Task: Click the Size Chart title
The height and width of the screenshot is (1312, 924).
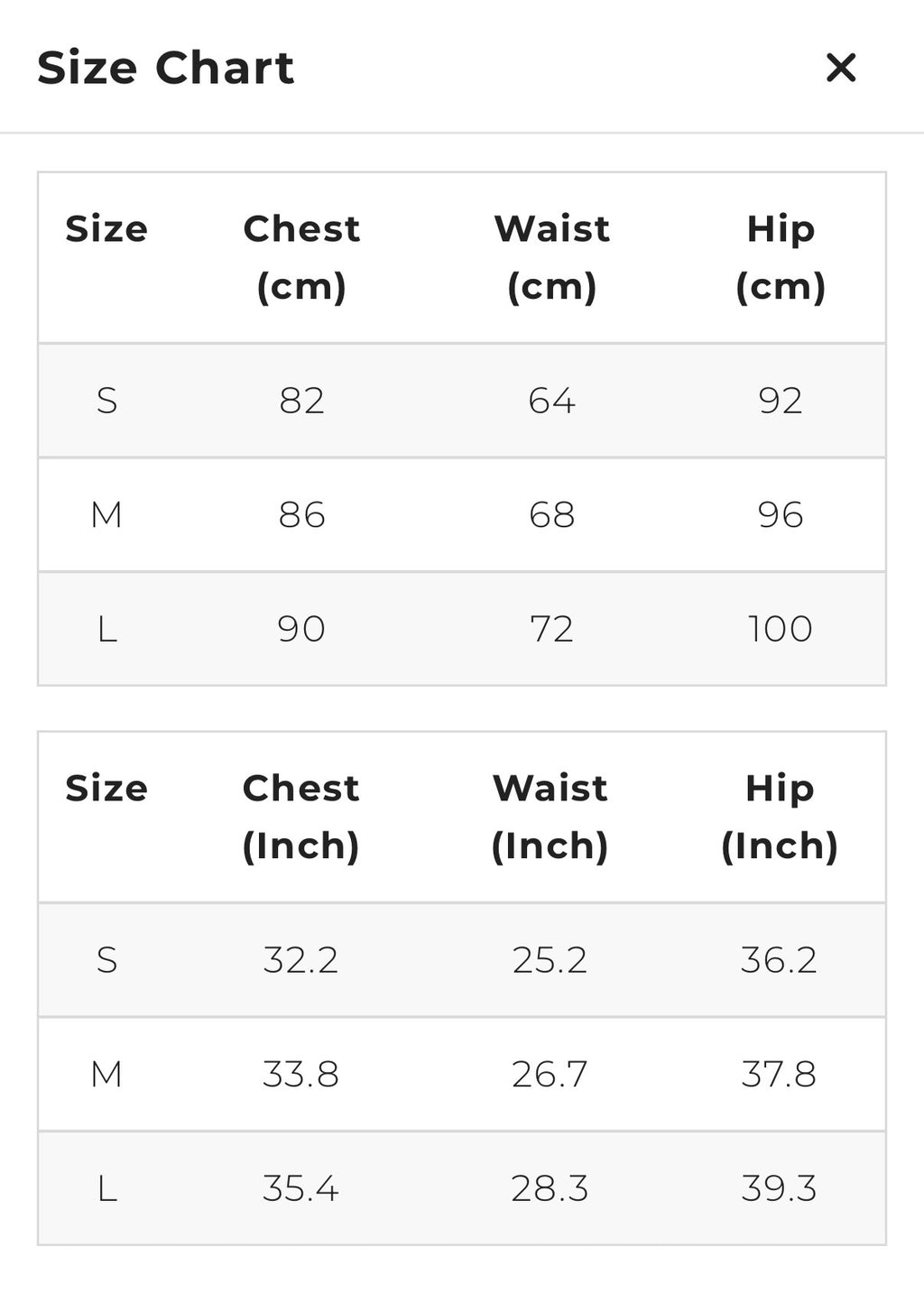Action: (x=166, y=68)
